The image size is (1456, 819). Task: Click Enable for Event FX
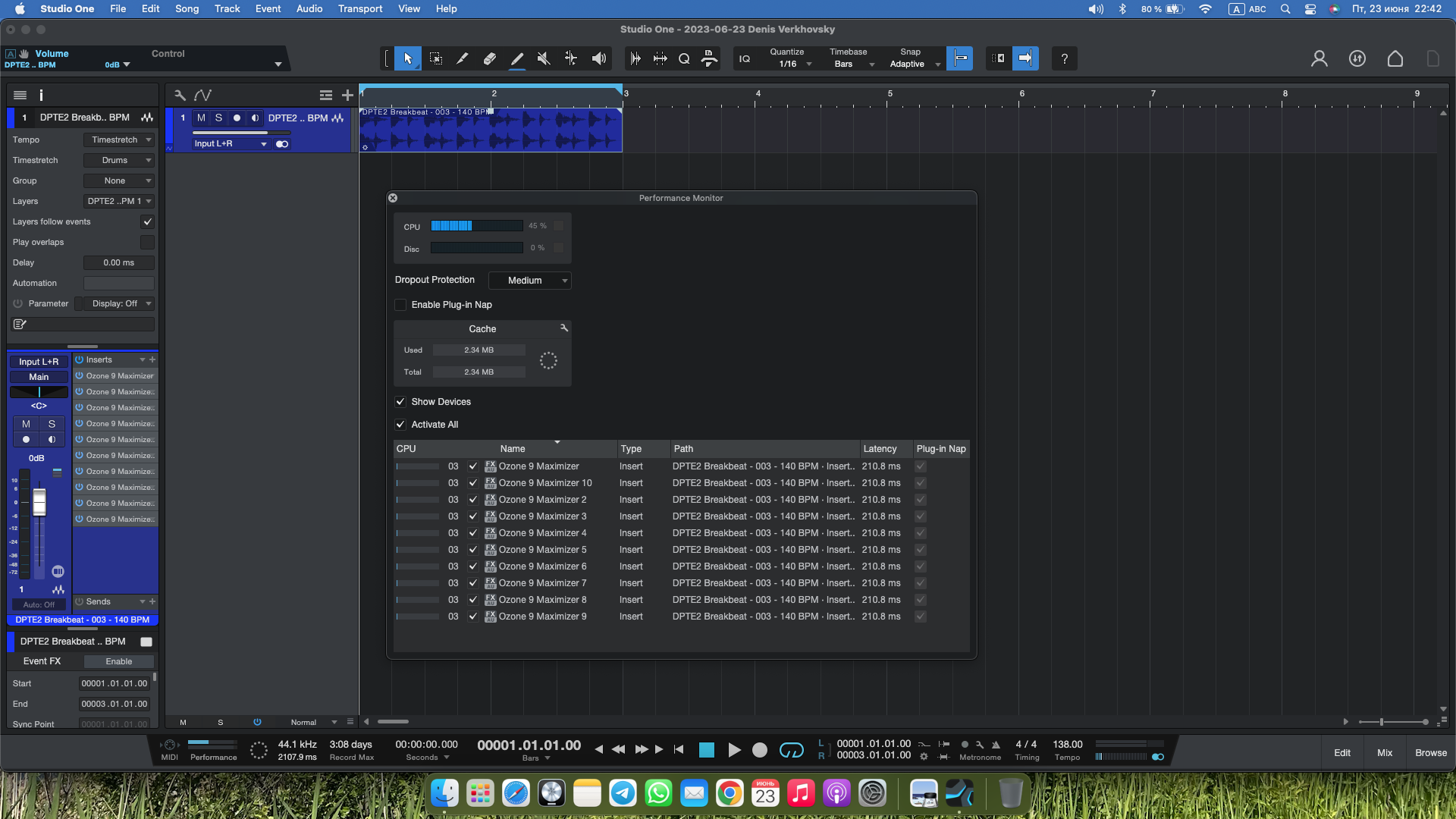coord(119,661)
